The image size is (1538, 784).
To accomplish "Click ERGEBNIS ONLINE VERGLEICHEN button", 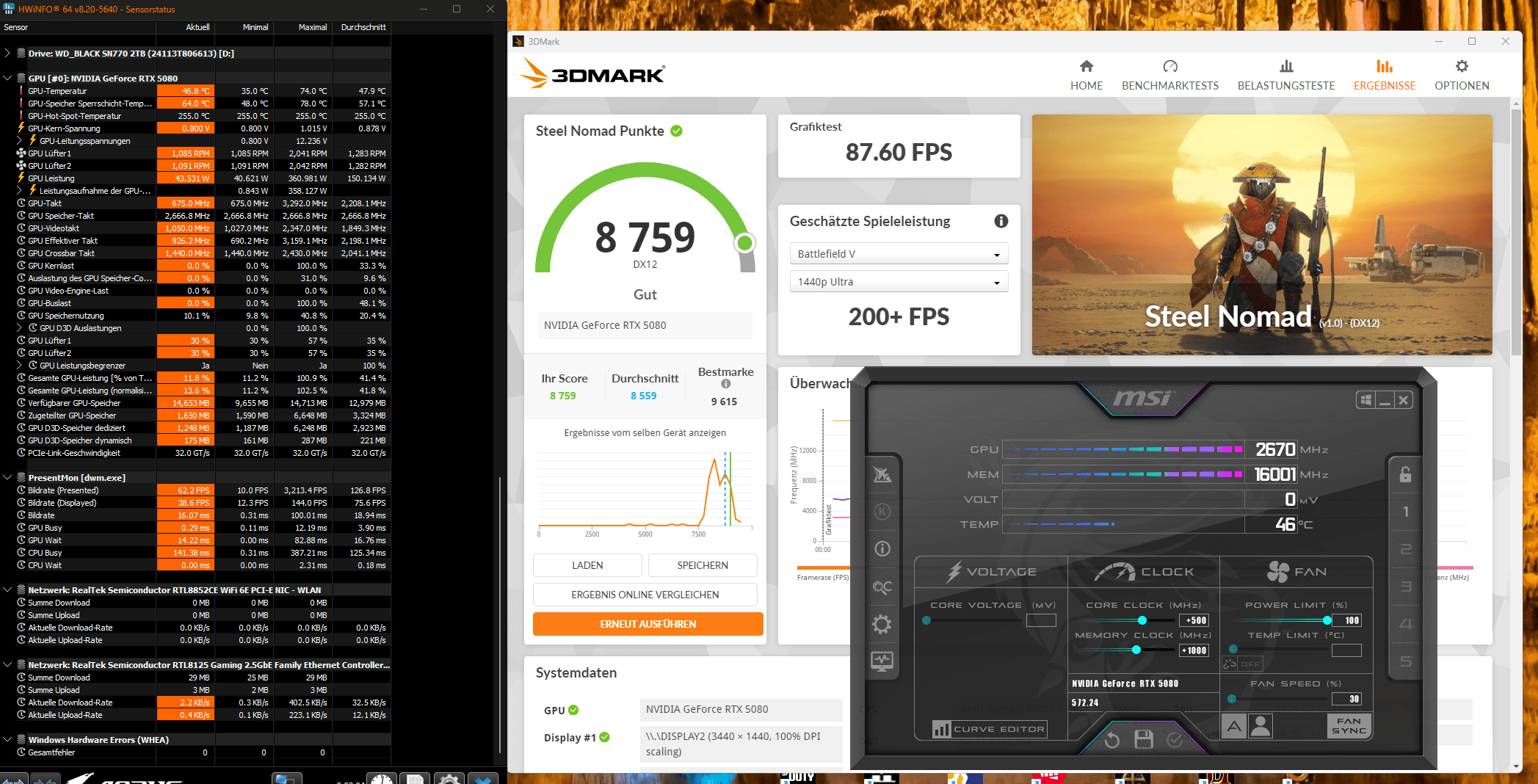I will click(645, 595).
